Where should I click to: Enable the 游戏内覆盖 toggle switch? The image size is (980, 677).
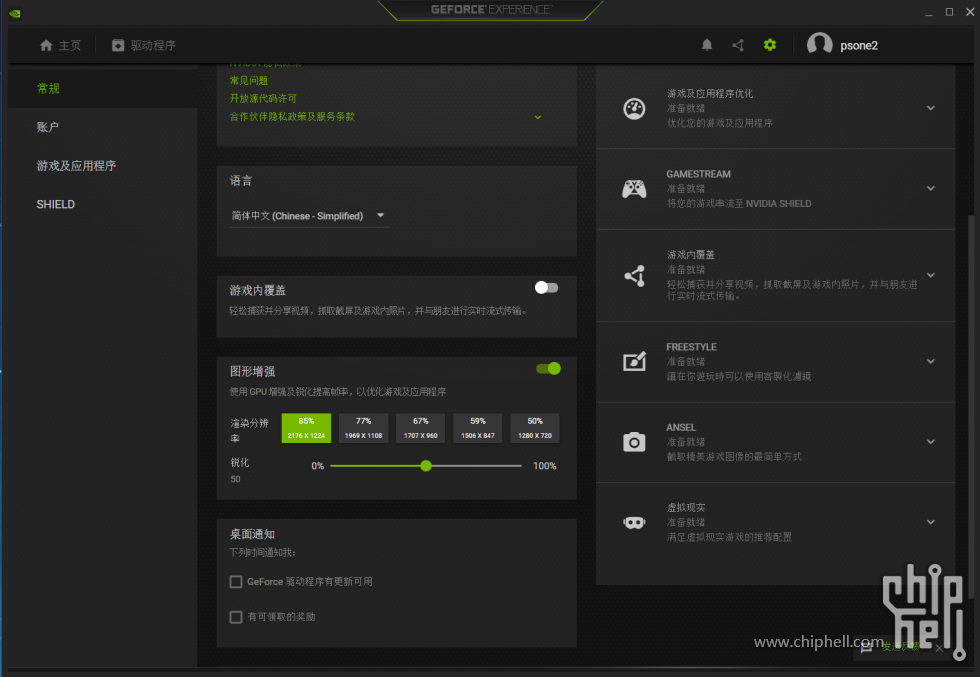[546, 288]
